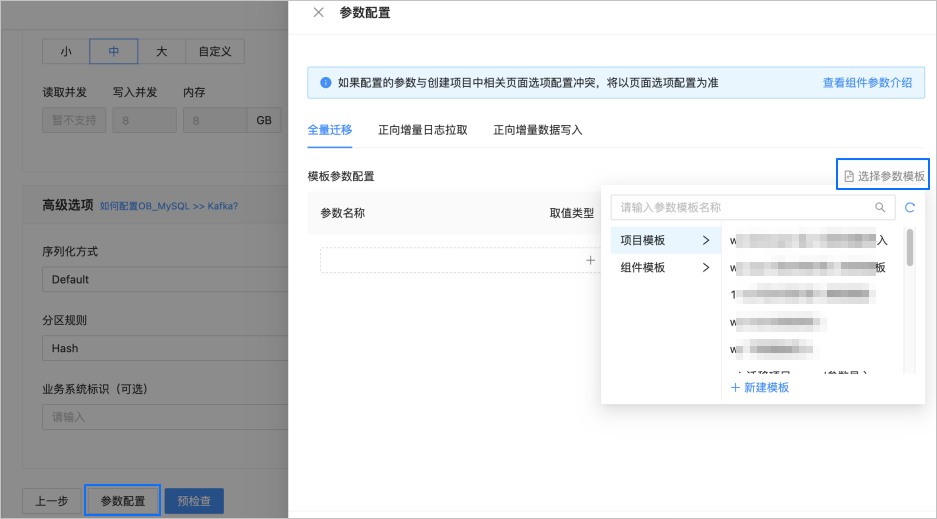This screenshot has width=937, height=519.
Task: Click the refresh icon beside template search
Action: point(910,207)
